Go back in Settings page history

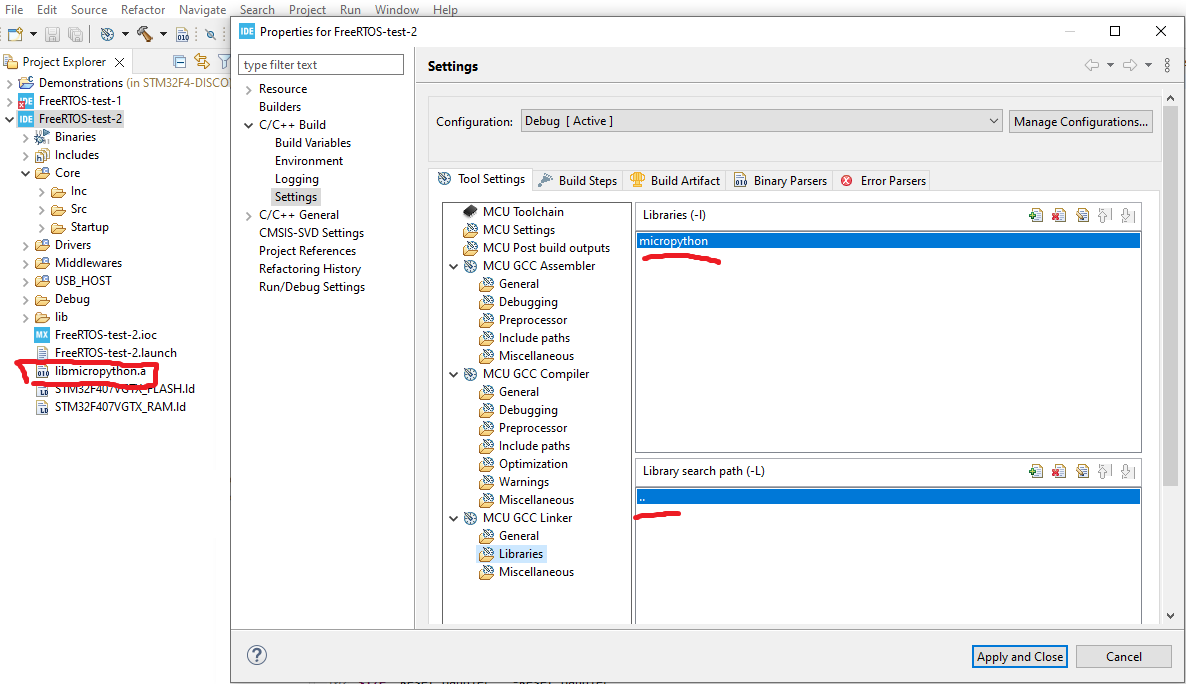coord(1091,65)
